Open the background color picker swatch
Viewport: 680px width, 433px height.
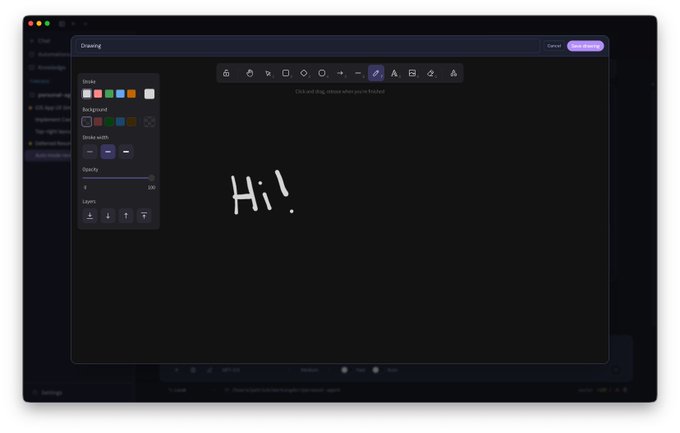[x=149, y=122]
